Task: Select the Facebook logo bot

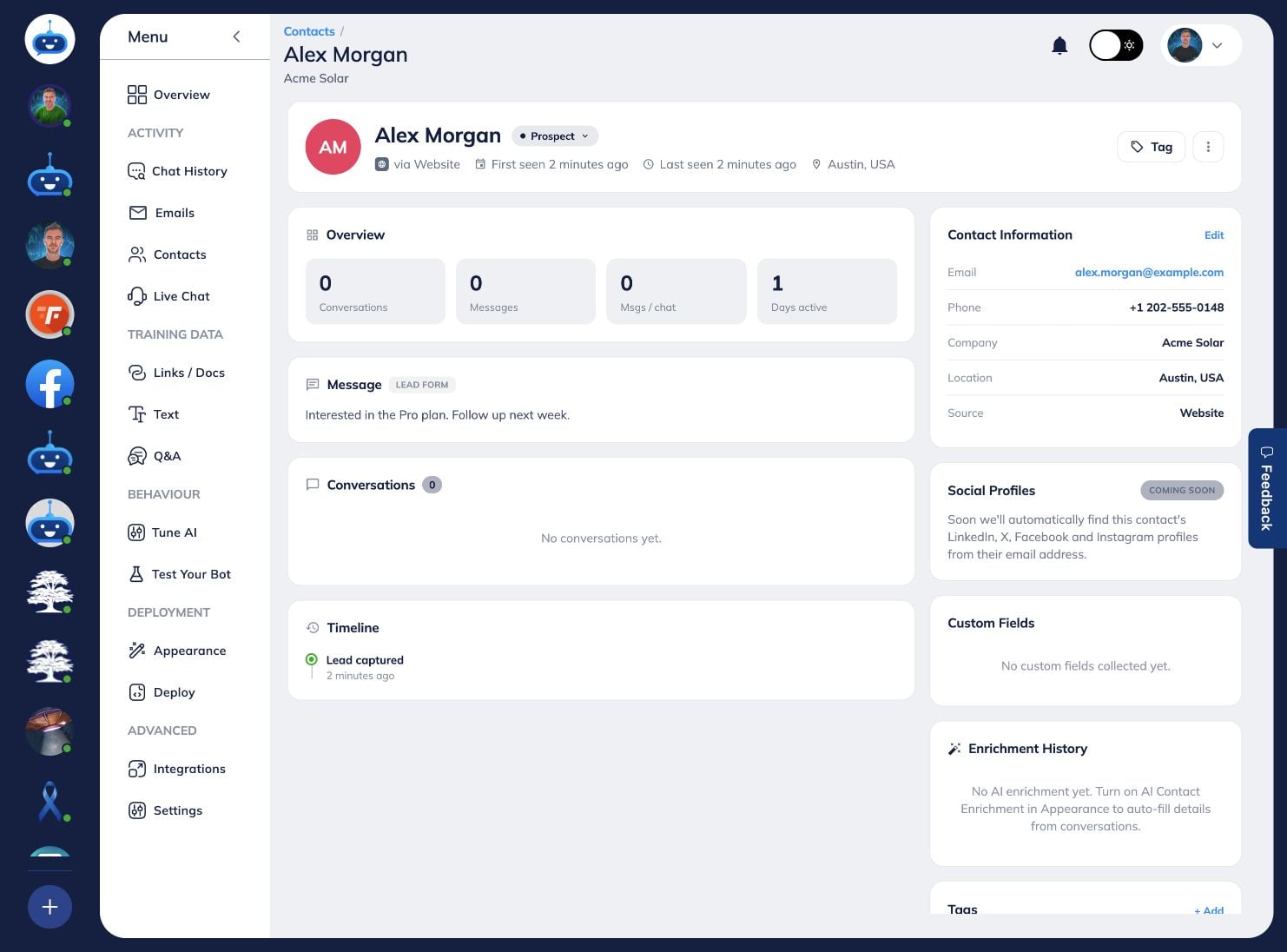Action: 49,384
